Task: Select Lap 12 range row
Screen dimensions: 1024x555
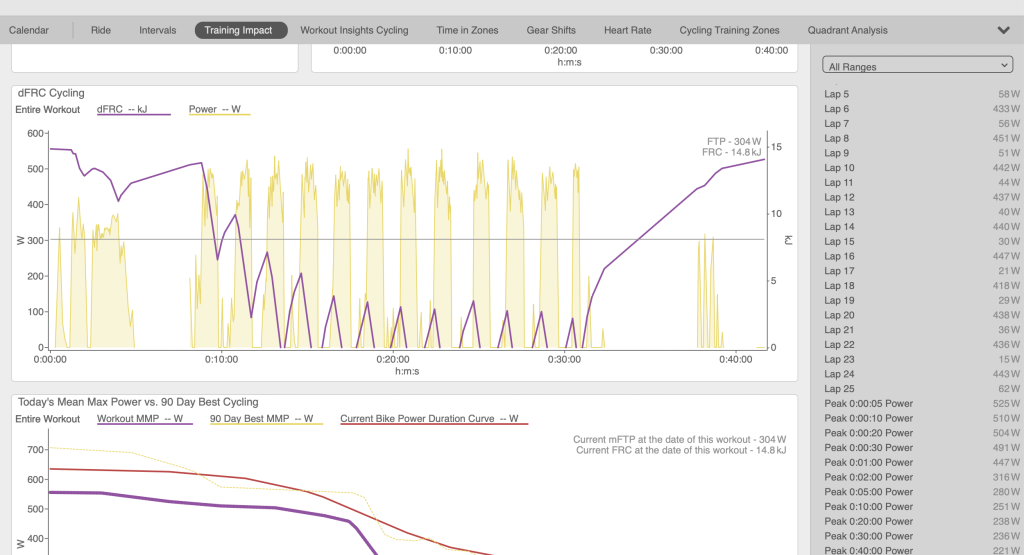Action: coord(921,197)
